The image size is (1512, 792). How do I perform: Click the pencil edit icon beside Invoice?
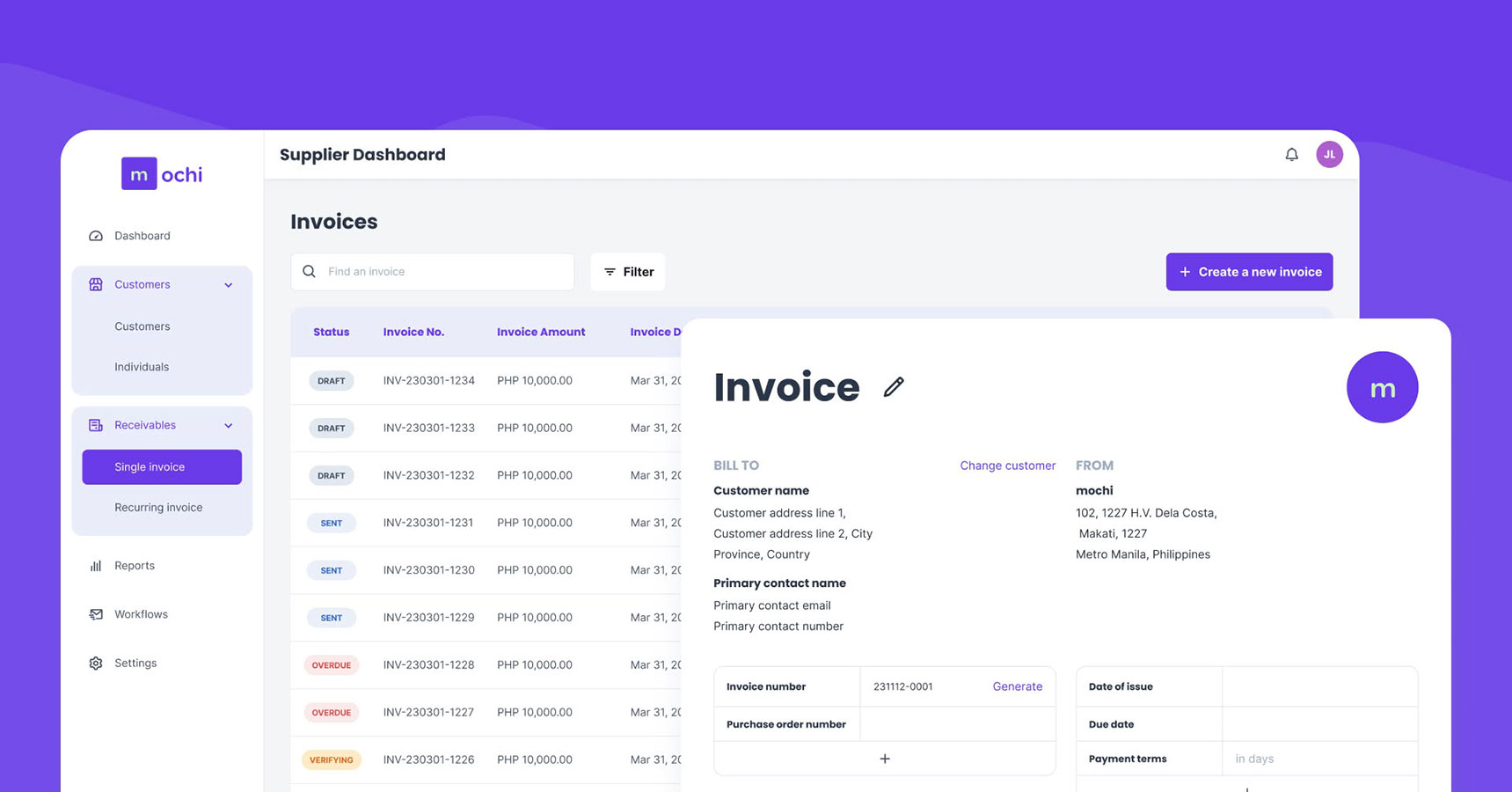coord(894,386)
